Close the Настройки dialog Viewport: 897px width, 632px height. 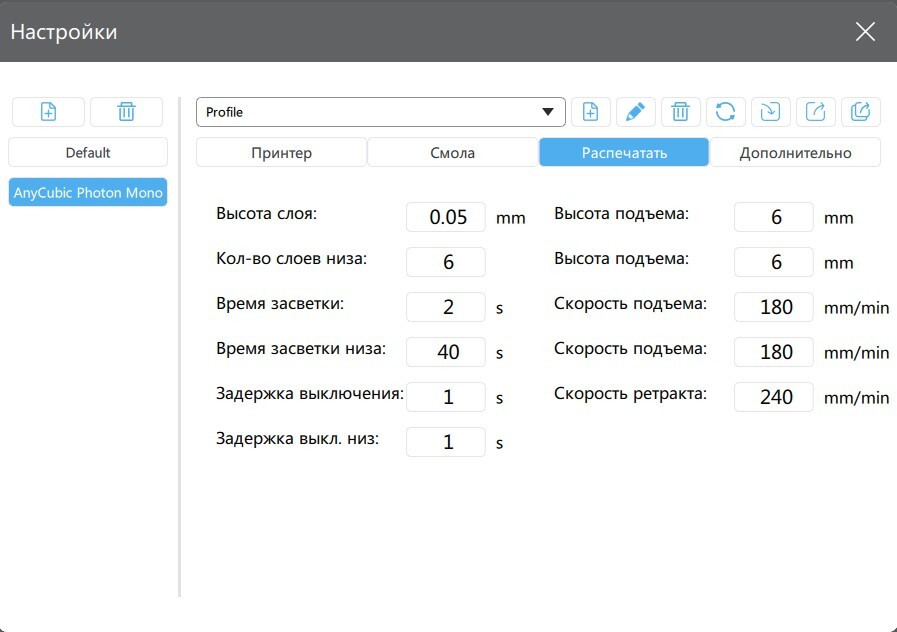tap(865, 31)
